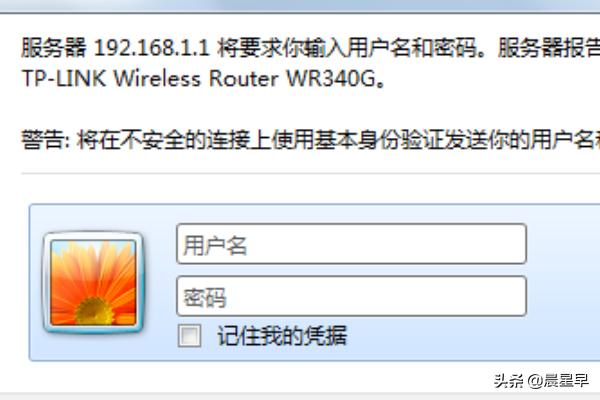Click the 头条 @晨星早 watermark
Image resolution: width=600 pixels, height=400 pixels.
click(x=541, y=380)
